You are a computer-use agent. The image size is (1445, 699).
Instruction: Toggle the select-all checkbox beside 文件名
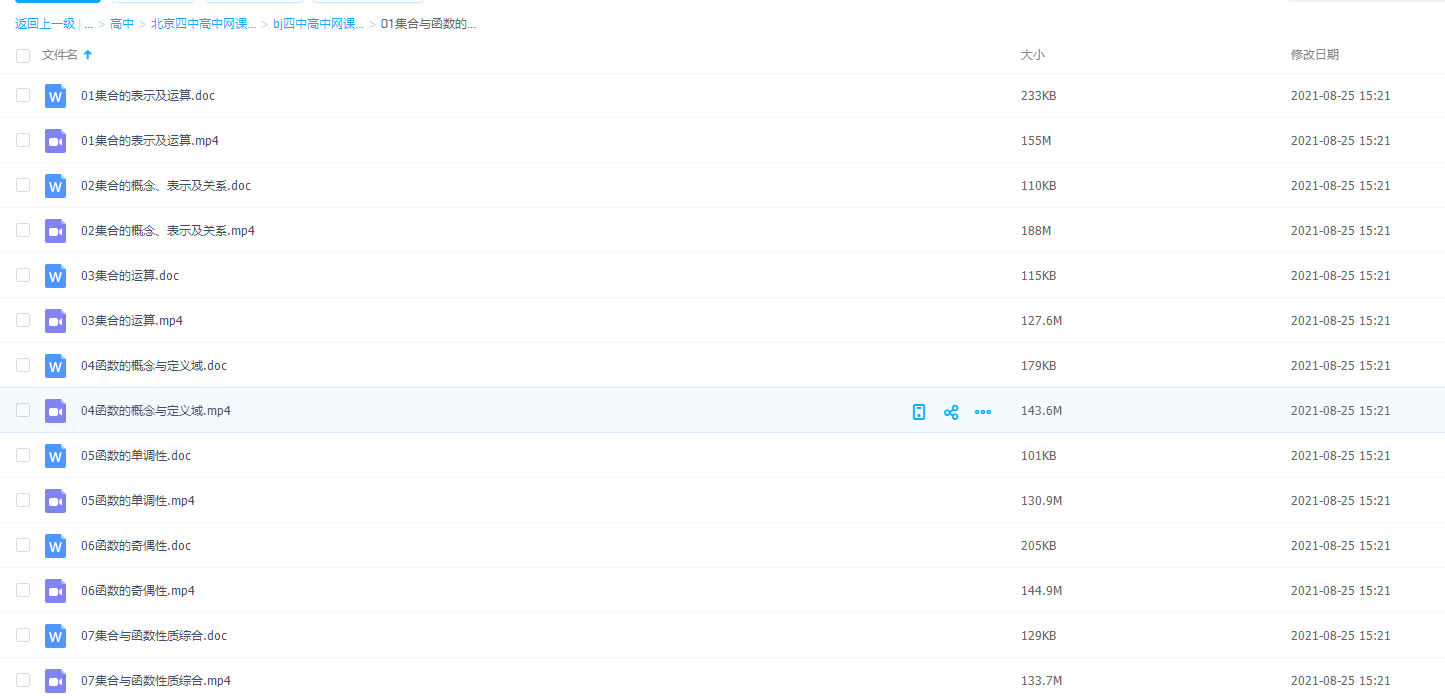pyautogui.click(x=23, y=56)
